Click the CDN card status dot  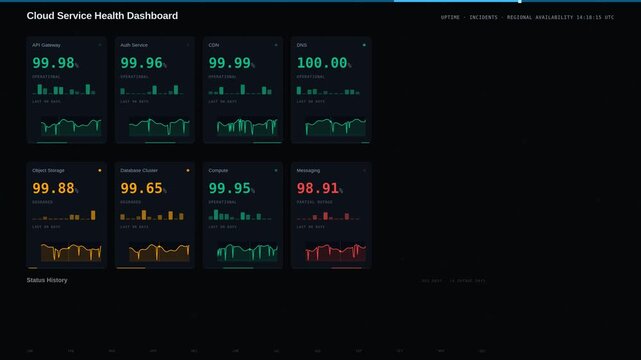pyautogui.click(x=276, y=45)
